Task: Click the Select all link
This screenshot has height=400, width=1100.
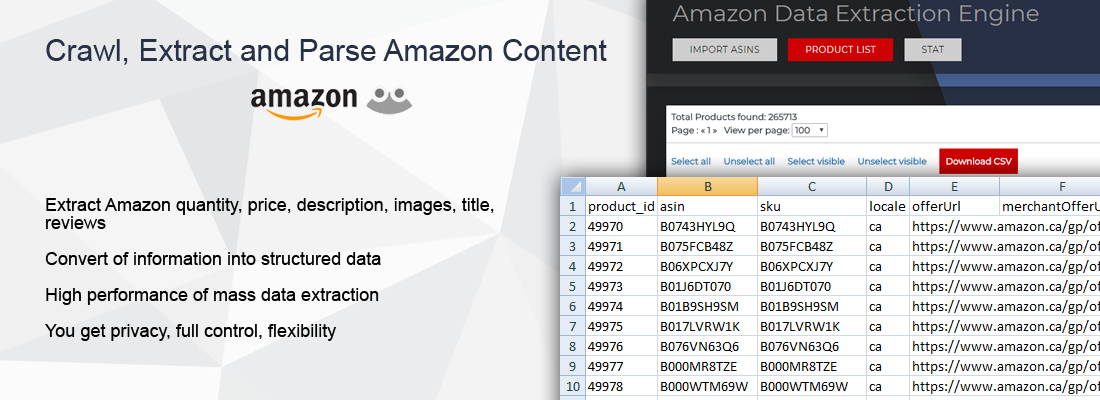Action: 691,161
